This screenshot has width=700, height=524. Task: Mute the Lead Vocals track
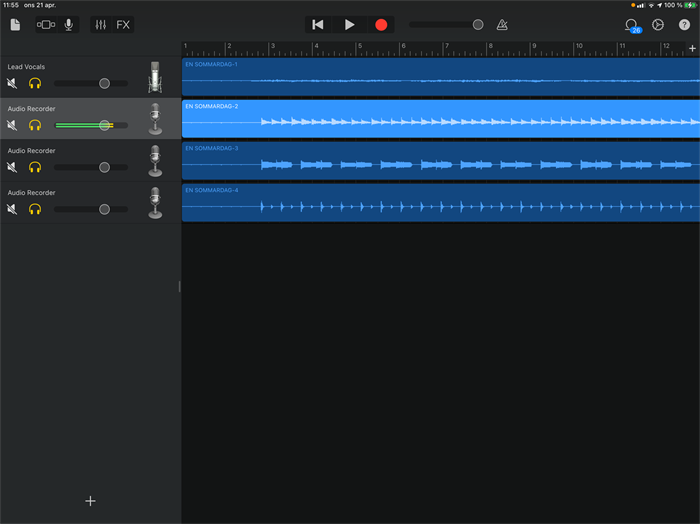[x=12, y=84]
